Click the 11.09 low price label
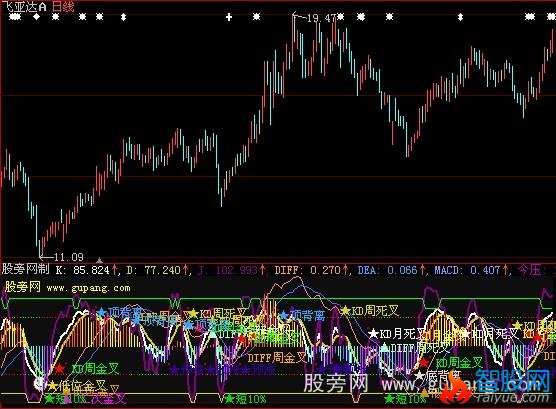The height and width of the screenshot is (409, 556). click(69, 256)
